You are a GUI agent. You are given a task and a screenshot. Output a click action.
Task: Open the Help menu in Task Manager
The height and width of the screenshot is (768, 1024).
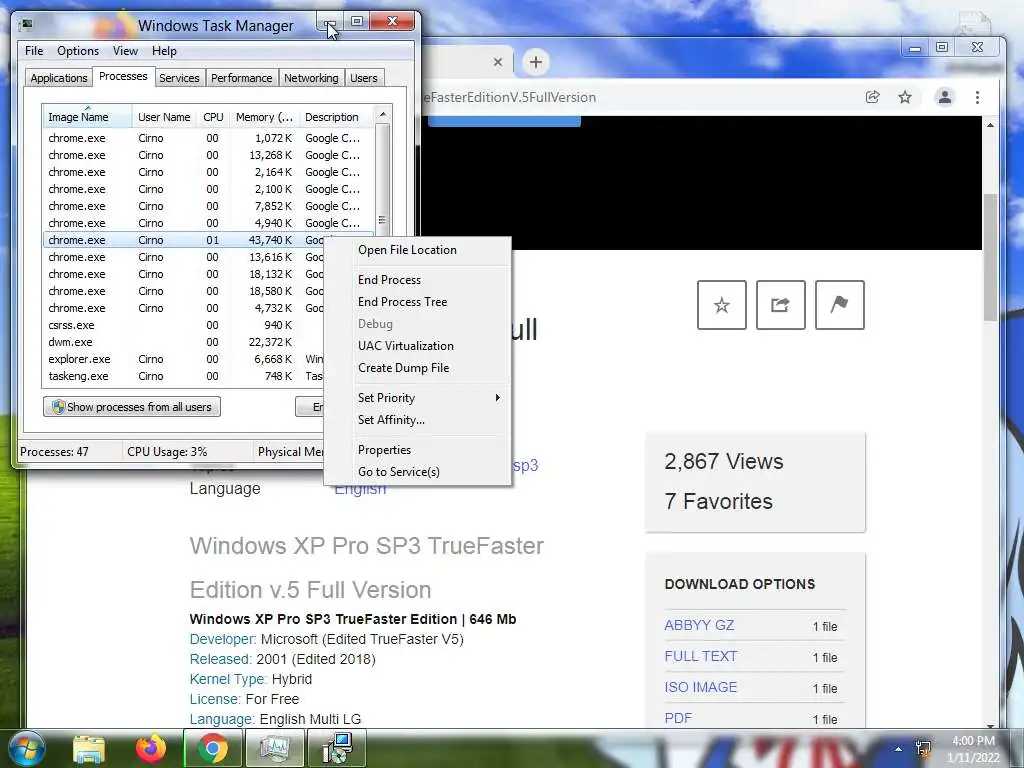[x=164, y=51]
